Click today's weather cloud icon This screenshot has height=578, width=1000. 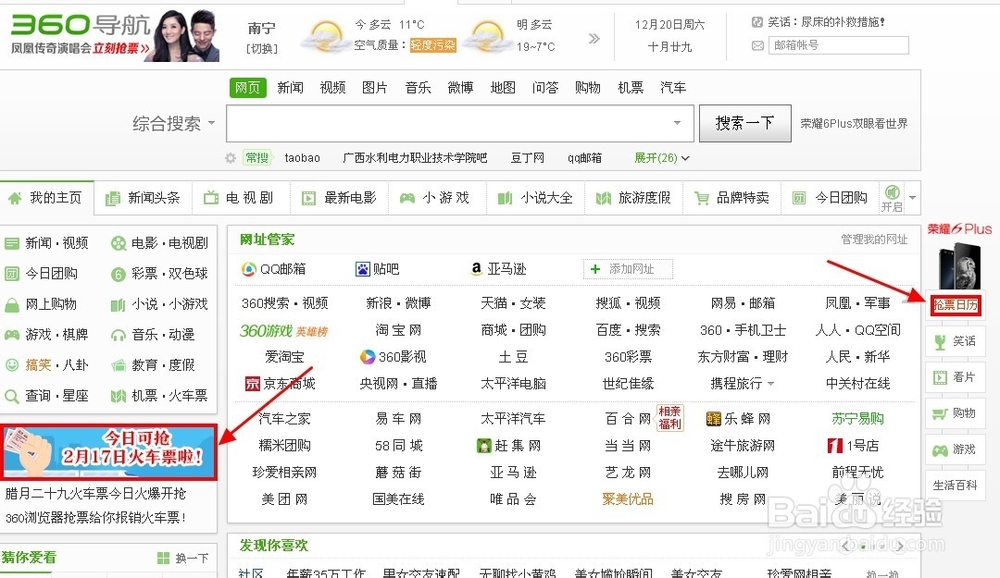325,36
